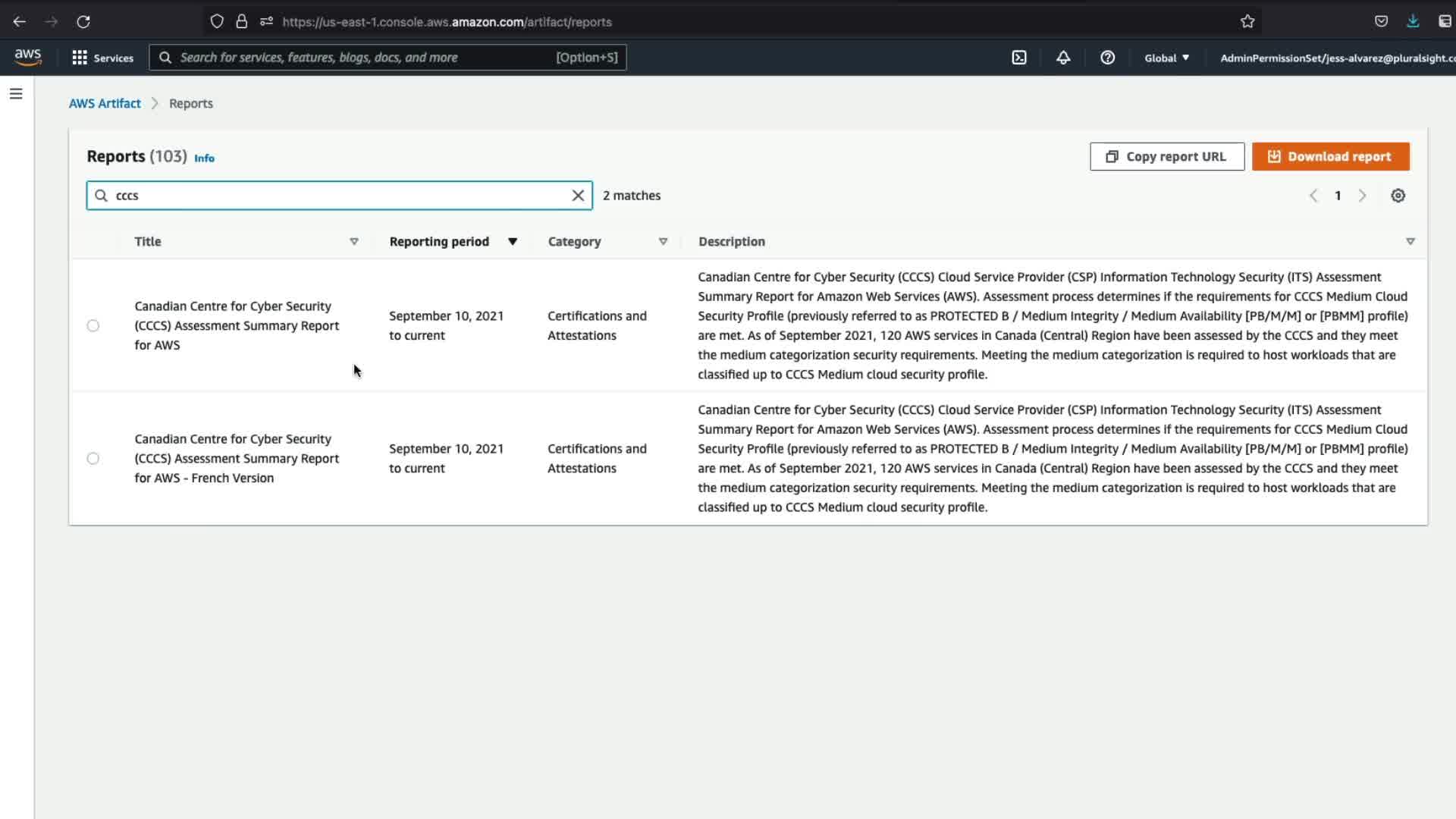This screenshot has height=819, width=1456.
Task: Open the notifications bell
Action: [x=1063, y=58]
